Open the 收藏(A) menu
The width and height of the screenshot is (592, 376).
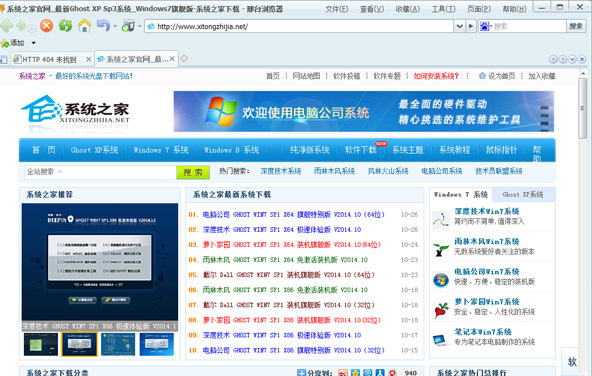click(x=408, y=9)
